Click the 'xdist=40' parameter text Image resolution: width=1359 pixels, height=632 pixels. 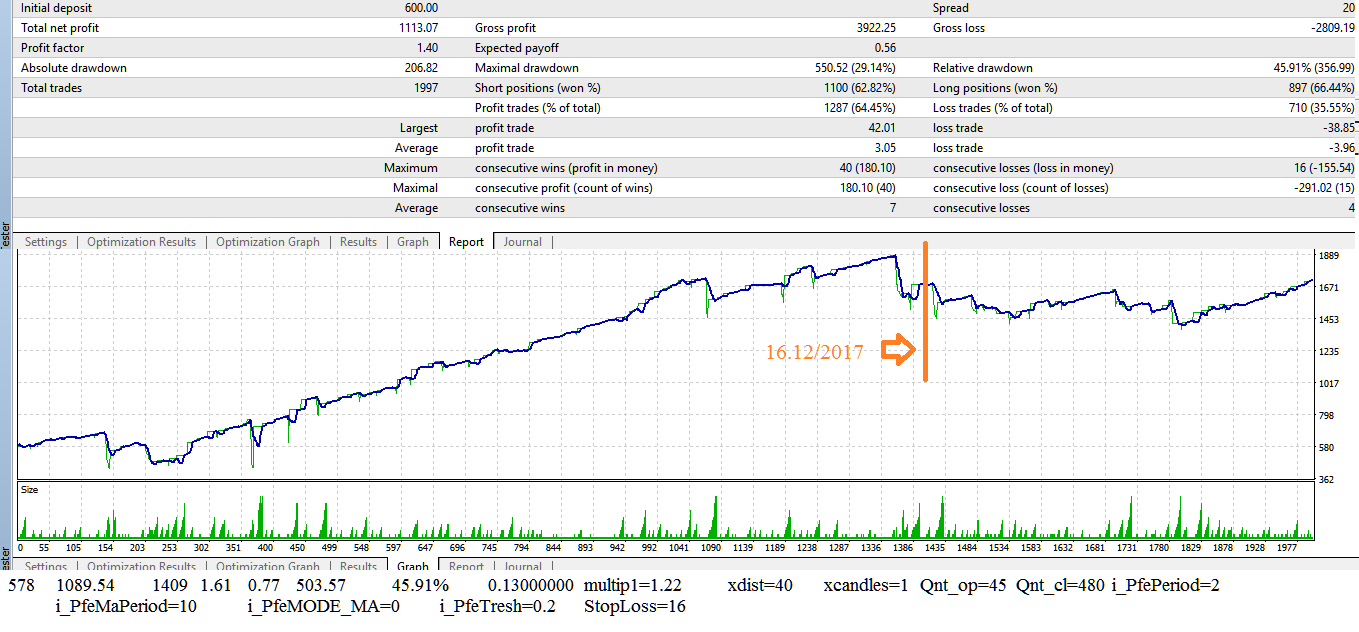(x=761, y=585)
